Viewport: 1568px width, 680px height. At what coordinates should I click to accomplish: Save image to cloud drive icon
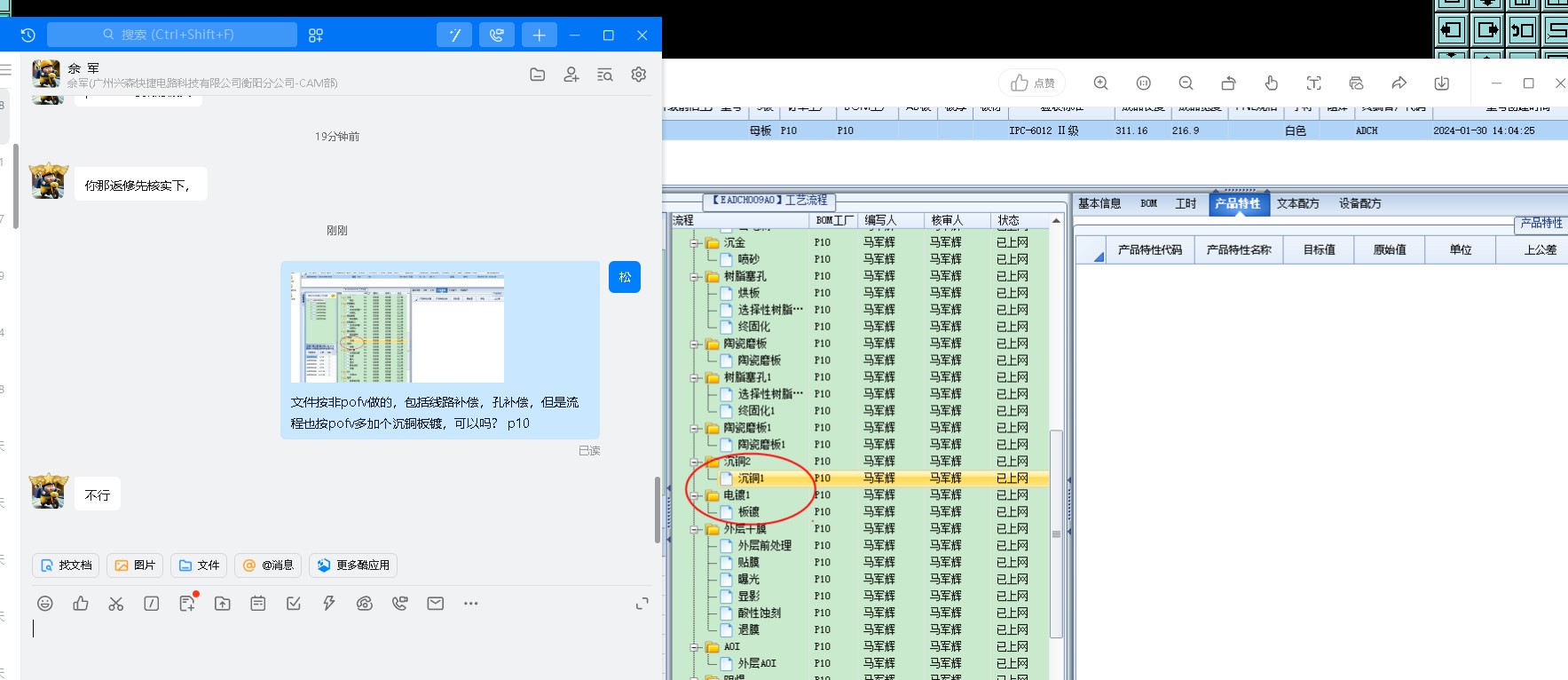pyautogui.click(x=1357, y=83)
